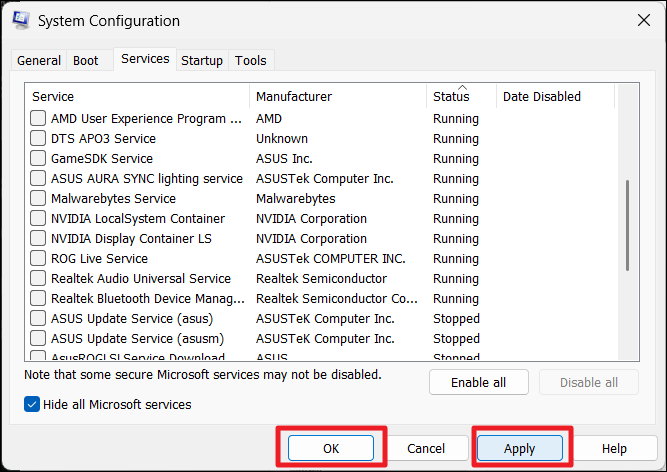Check the GameSDK Service box
This screenshot has height=472, width=667.
pos(38,159)
